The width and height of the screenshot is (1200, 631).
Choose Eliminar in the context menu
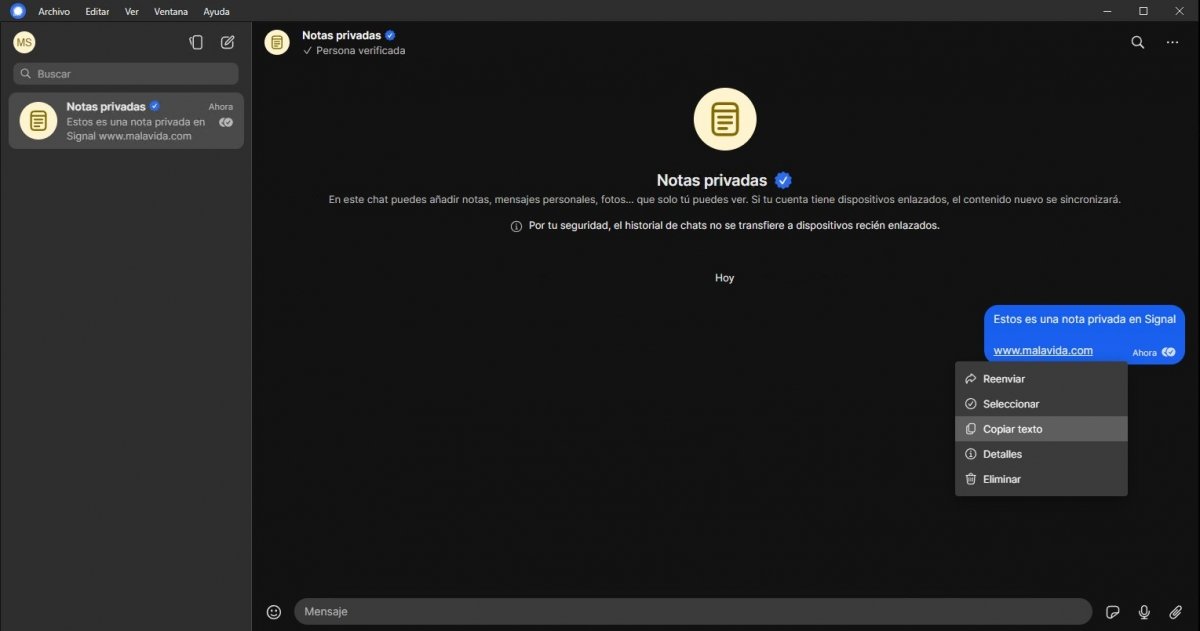pos(1041,479)
